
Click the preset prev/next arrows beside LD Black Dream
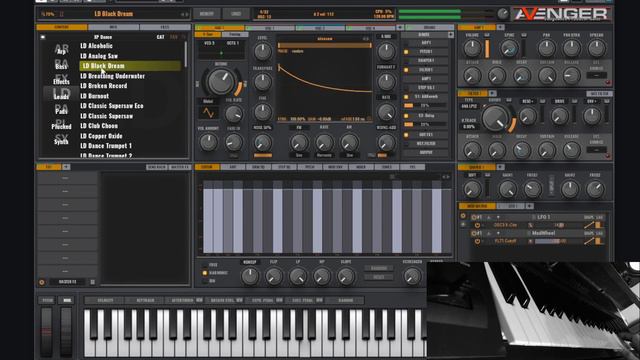click(x=184, y=14)
